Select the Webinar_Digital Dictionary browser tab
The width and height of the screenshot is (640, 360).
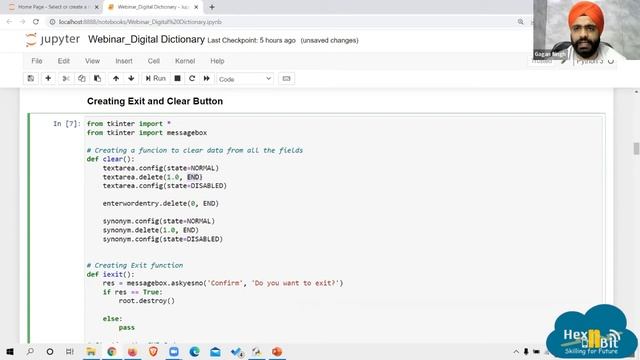point(149,7)
